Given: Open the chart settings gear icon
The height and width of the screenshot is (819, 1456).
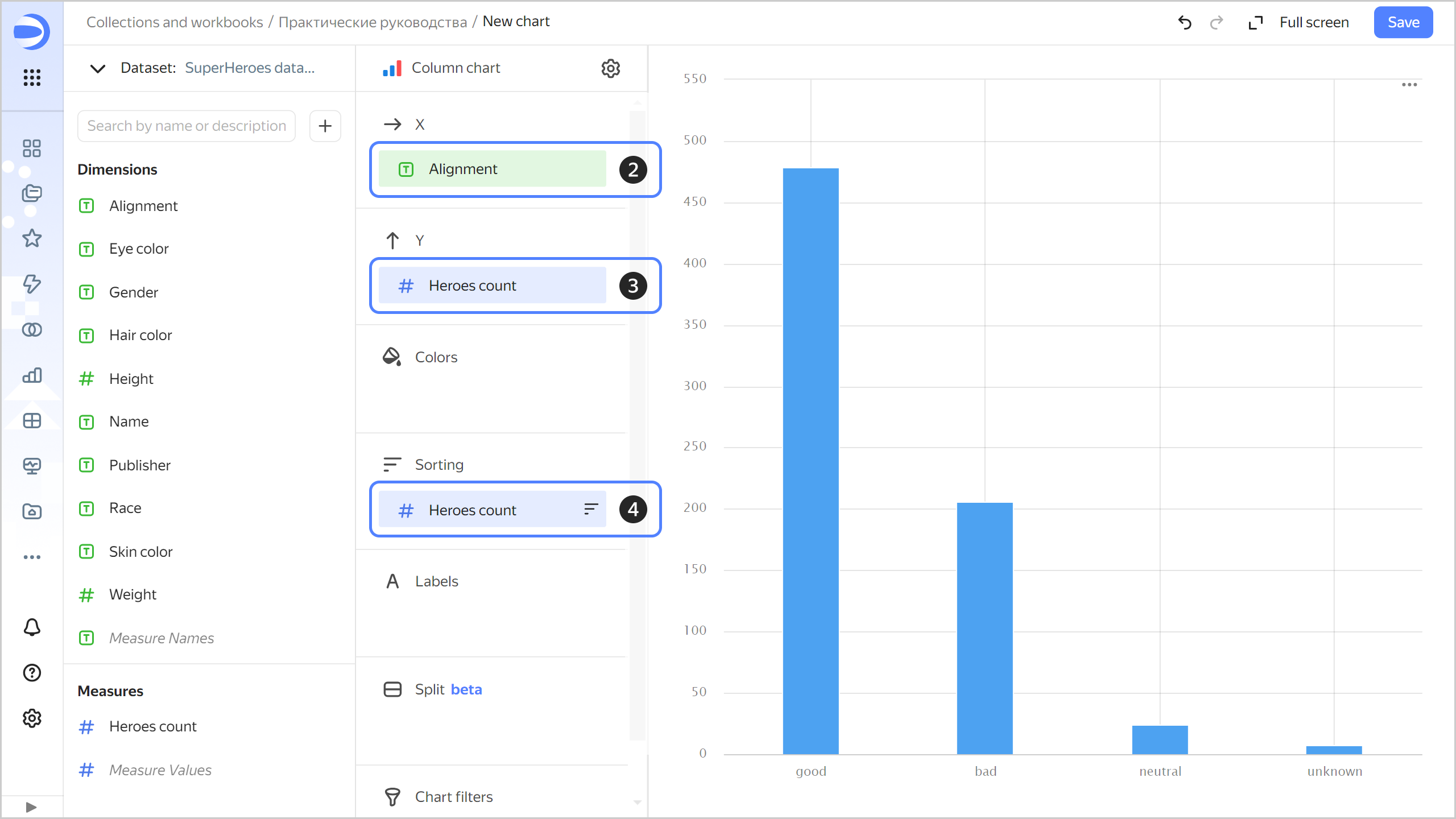Looking at the screenshot, I should point(610,68).
